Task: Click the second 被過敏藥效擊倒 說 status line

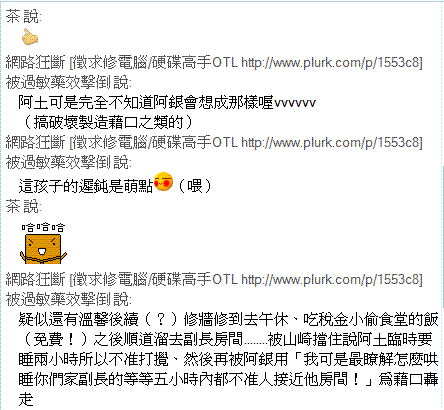Action: (69, 162)
